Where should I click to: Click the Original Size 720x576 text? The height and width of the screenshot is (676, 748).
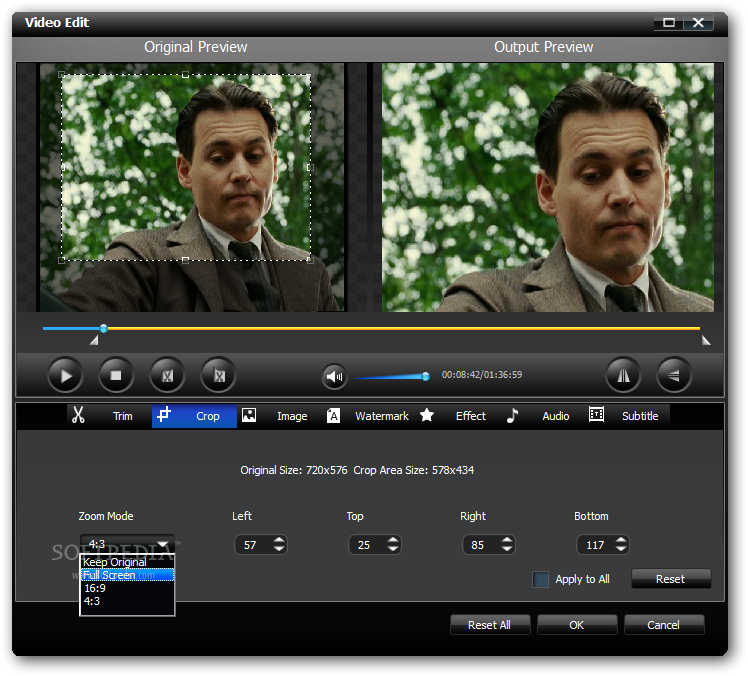[294, 470]
